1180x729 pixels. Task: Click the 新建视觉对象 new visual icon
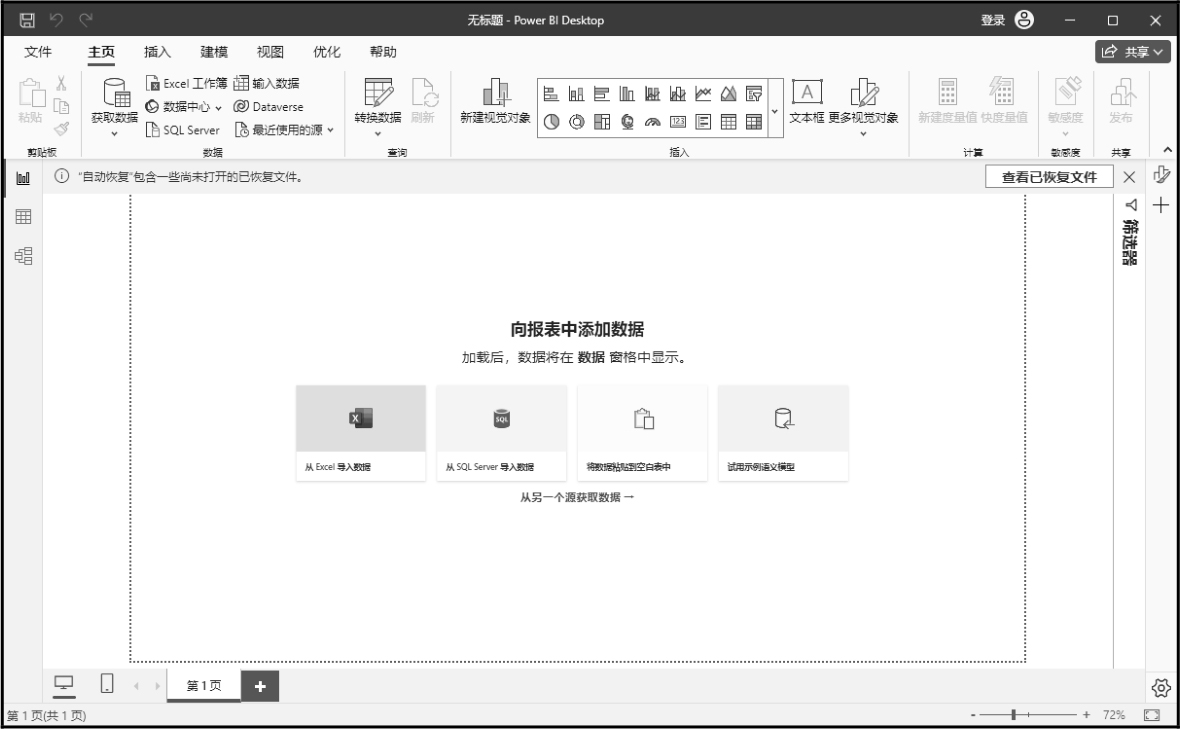[x=495, y=93]
